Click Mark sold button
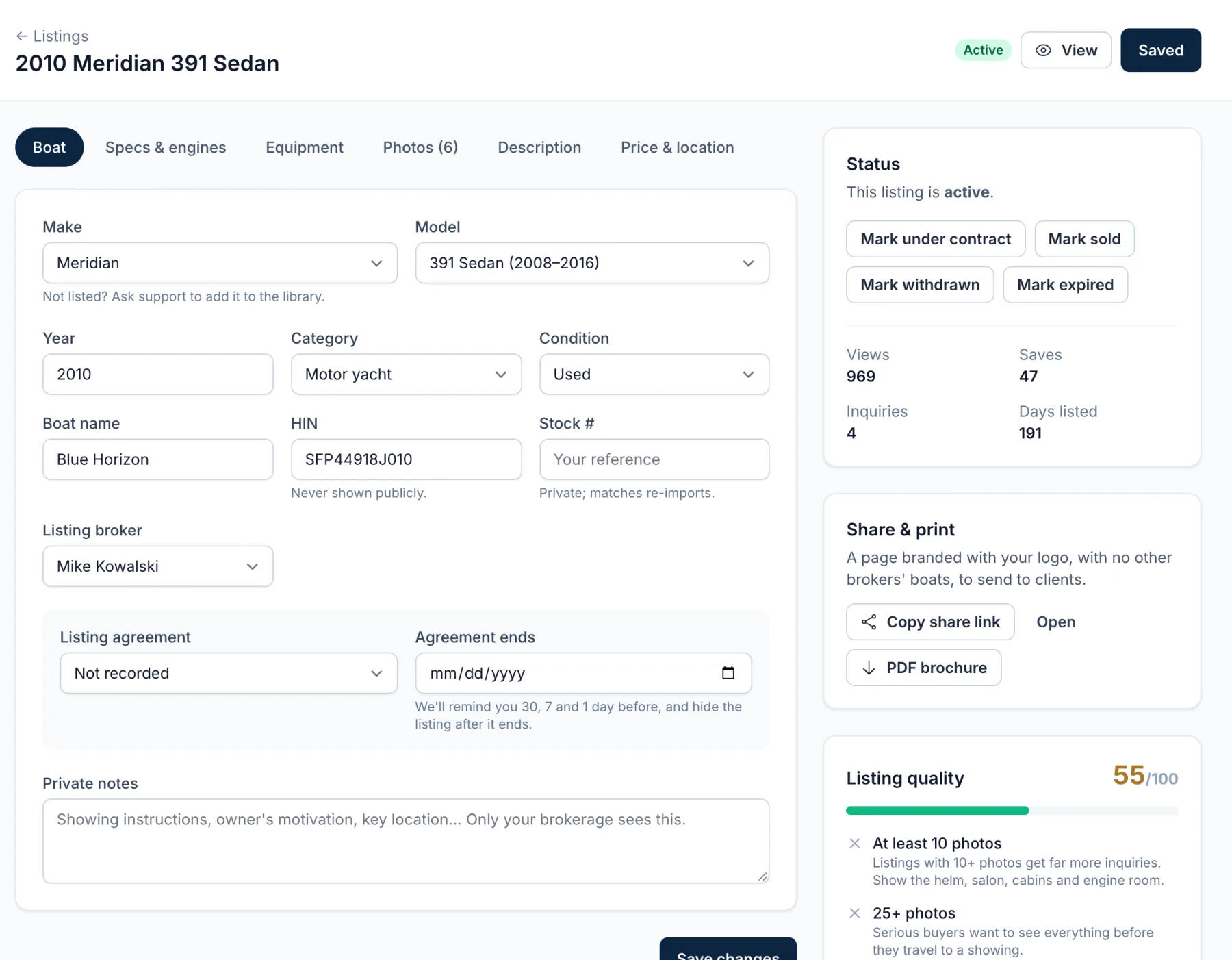This screenshot has height=960, width=1232. [x=1084, y=239]
